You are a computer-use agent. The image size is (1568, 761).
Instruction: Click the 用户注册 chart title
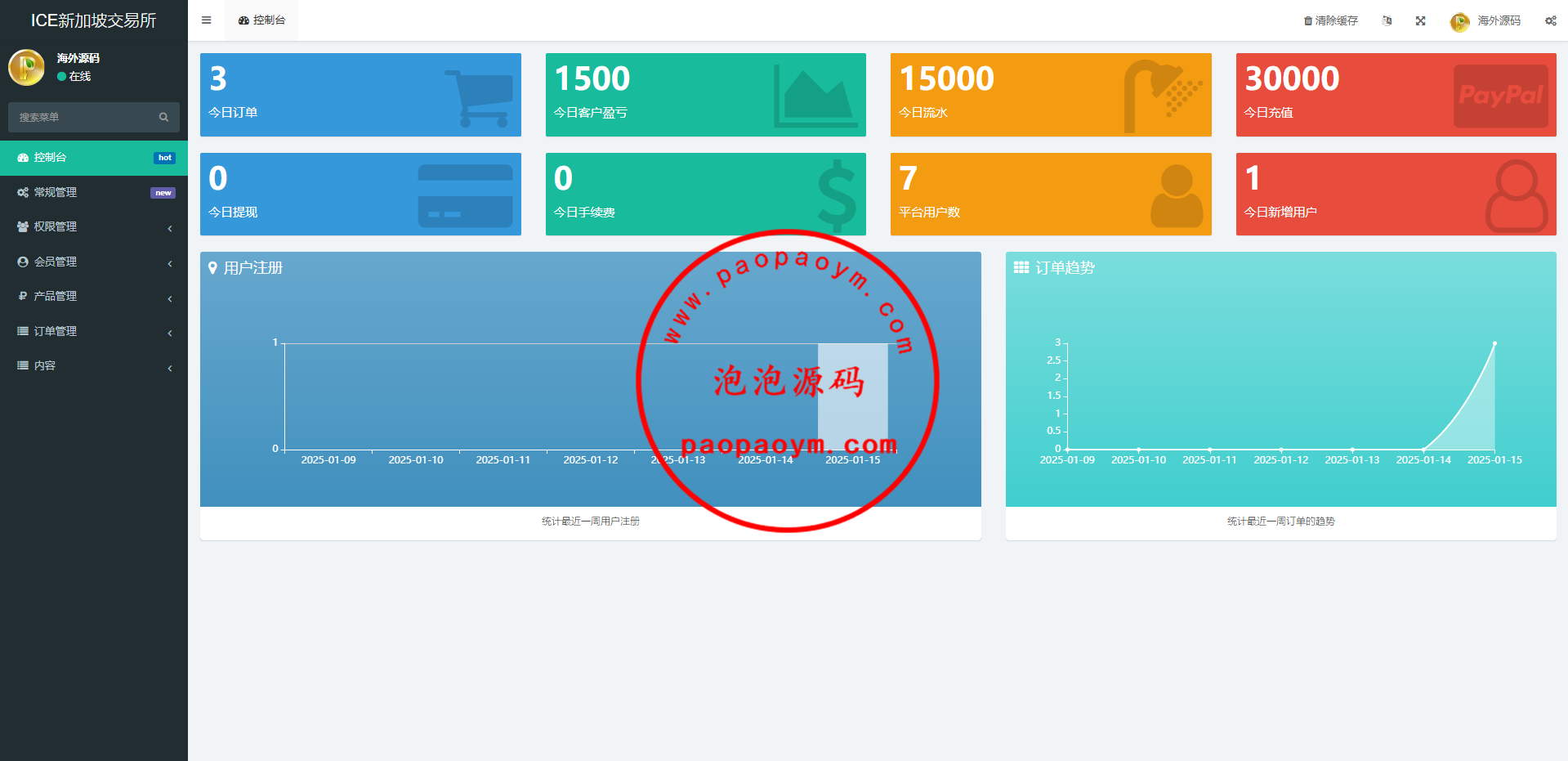pyautogui.click(x=253, y=268)
